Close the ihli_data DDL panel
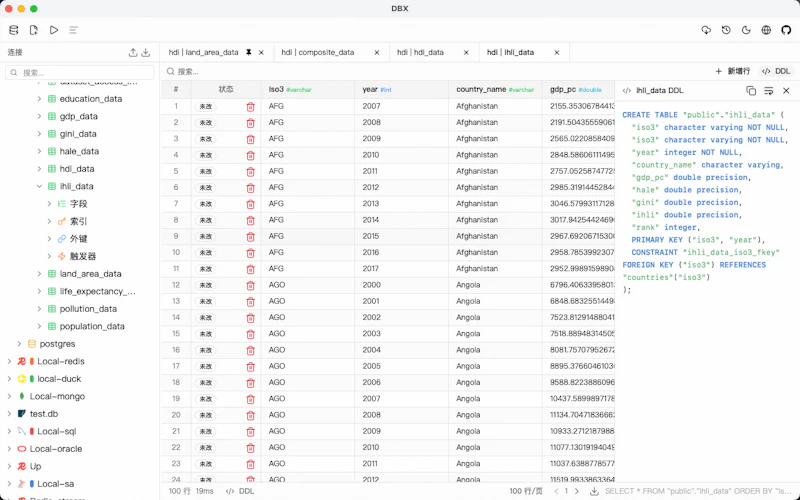This screenshot has height=500, width=800. pos(786,90)
